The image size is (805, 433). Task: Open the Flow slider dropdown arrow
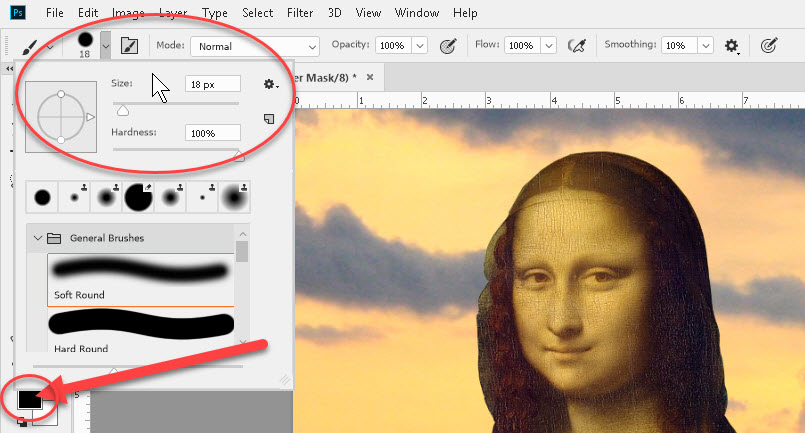[x=549, y=46]
